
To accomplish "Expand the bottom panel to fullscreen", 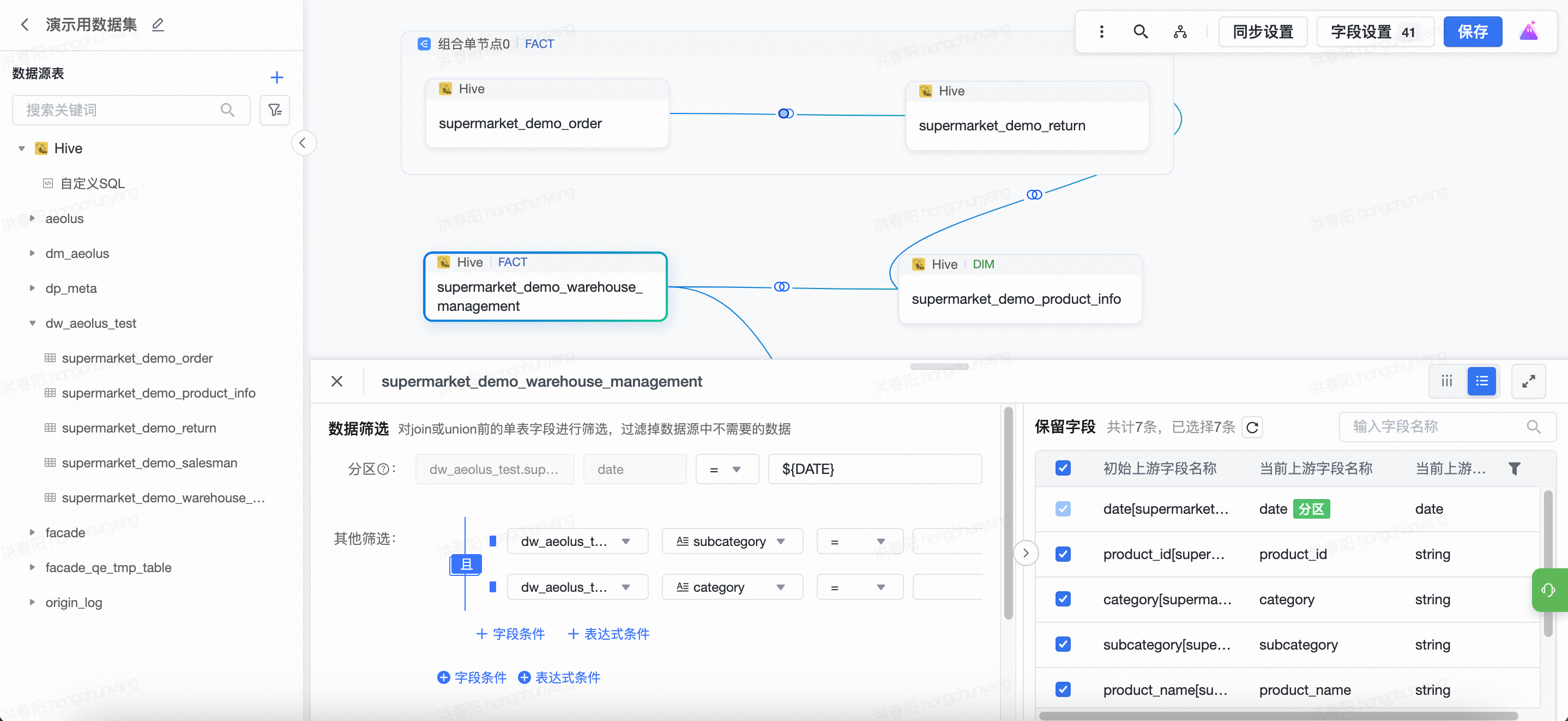I will (1528, 381).
